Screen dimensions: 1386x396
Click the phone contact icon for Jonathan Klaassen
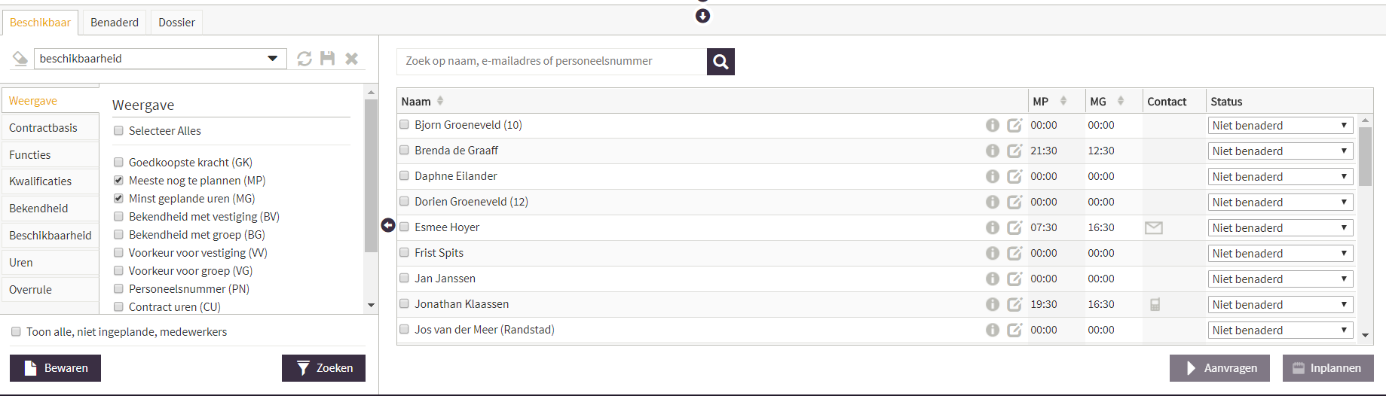(x=1154, y=304)
